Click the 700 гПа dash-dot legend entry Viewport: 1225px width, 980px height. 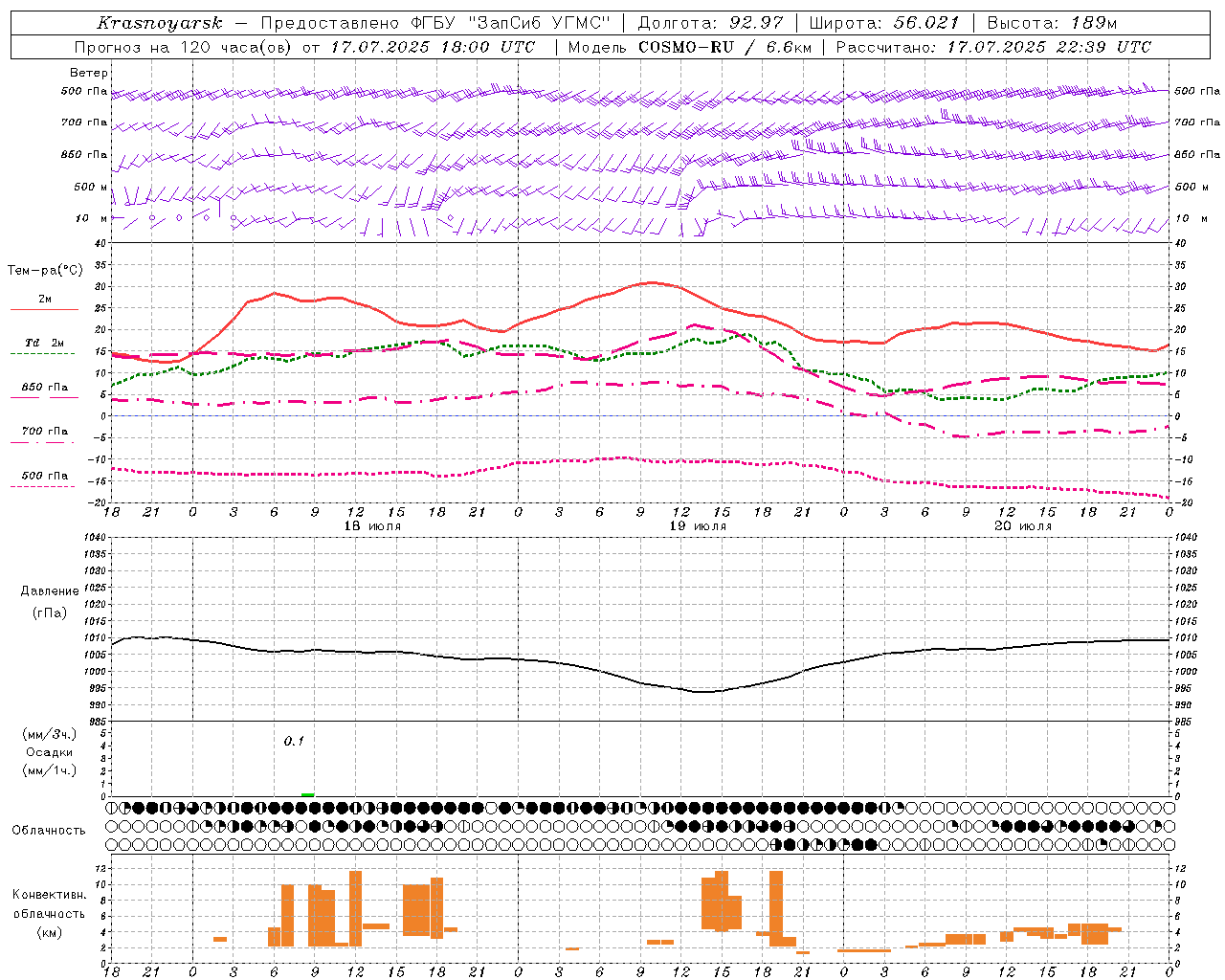tap(45, 434)
